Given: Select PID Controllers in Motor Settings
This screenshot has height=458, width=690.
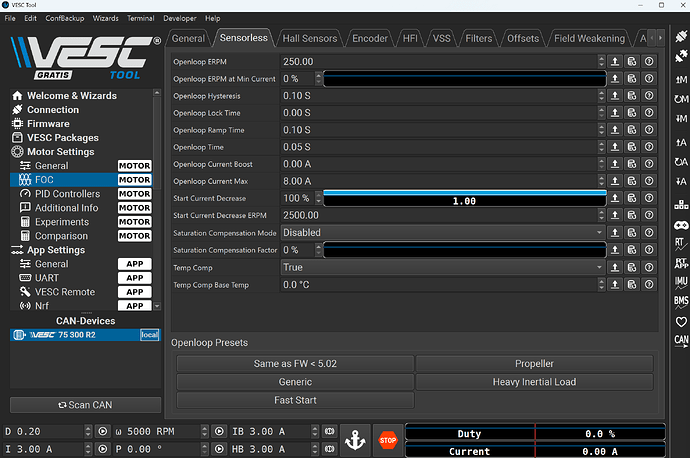Looking at the screenshot, I should coord(67,193).
